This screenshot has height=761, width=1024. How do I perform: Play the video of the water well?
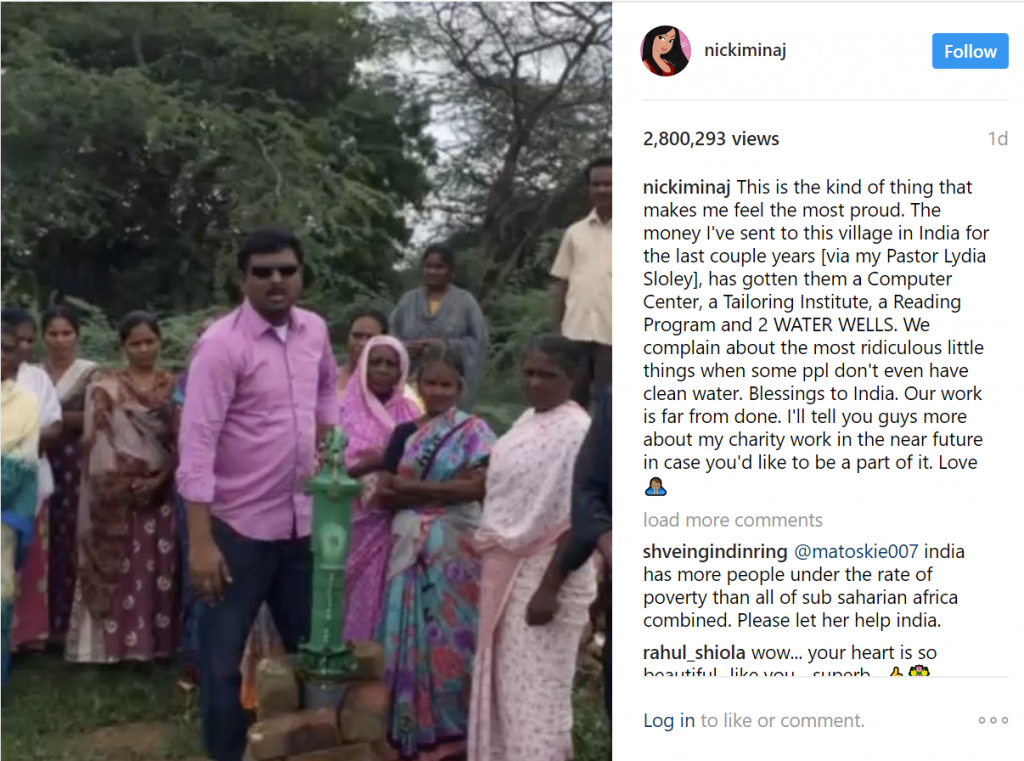(x=306, y=381)
